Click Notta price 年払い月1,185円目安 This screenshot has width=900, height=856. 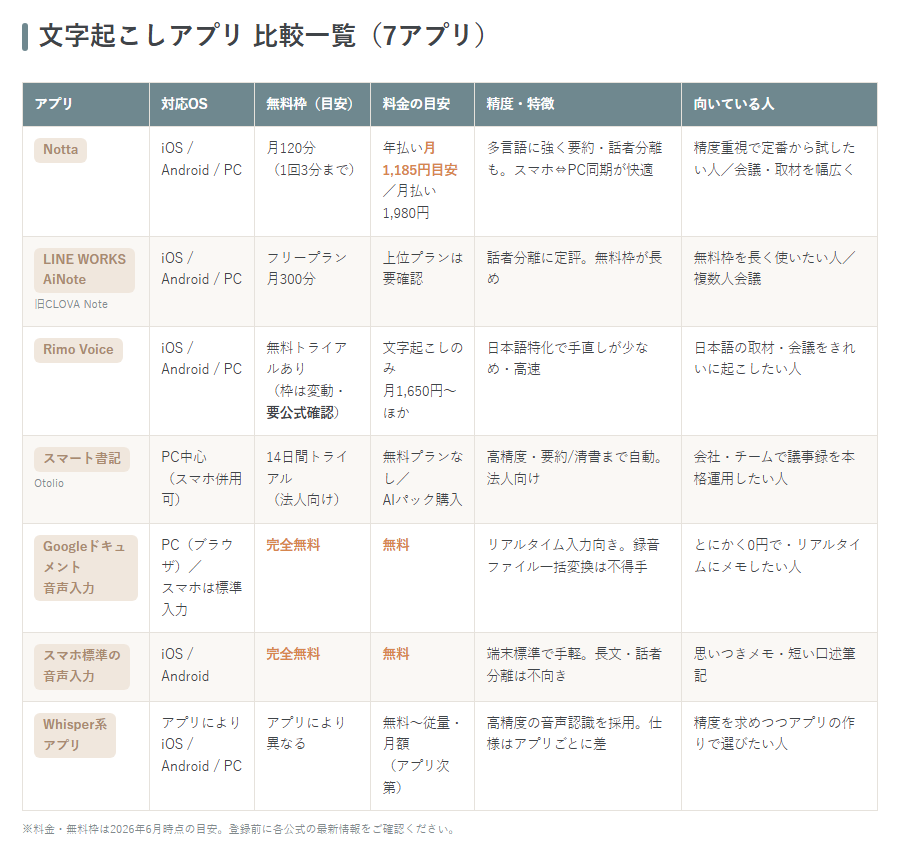click(x=420, y=159)
